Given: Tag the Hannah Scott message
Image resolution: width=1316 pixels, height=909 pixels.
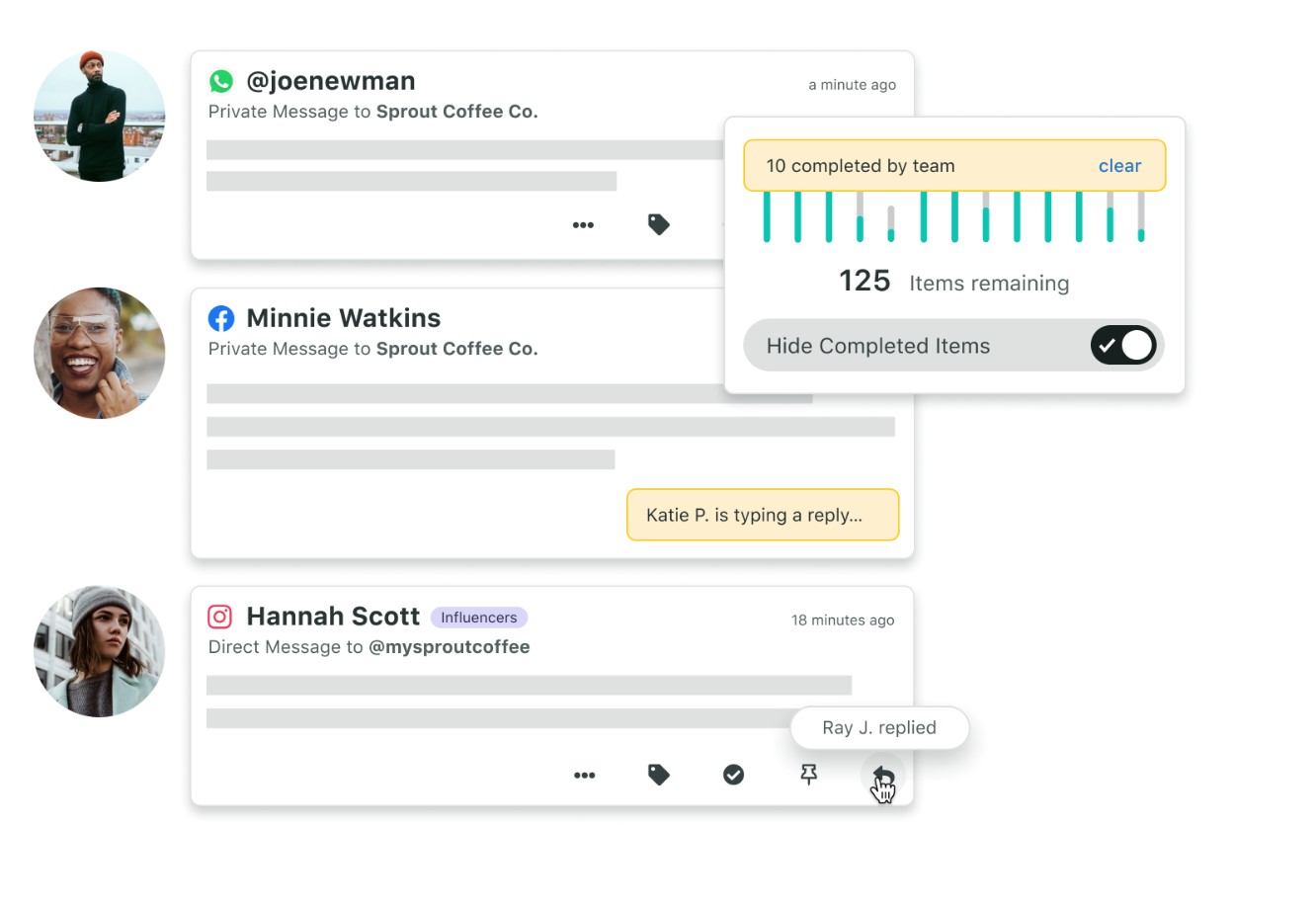Looking at the screenshot, I should tap(659, 775).
